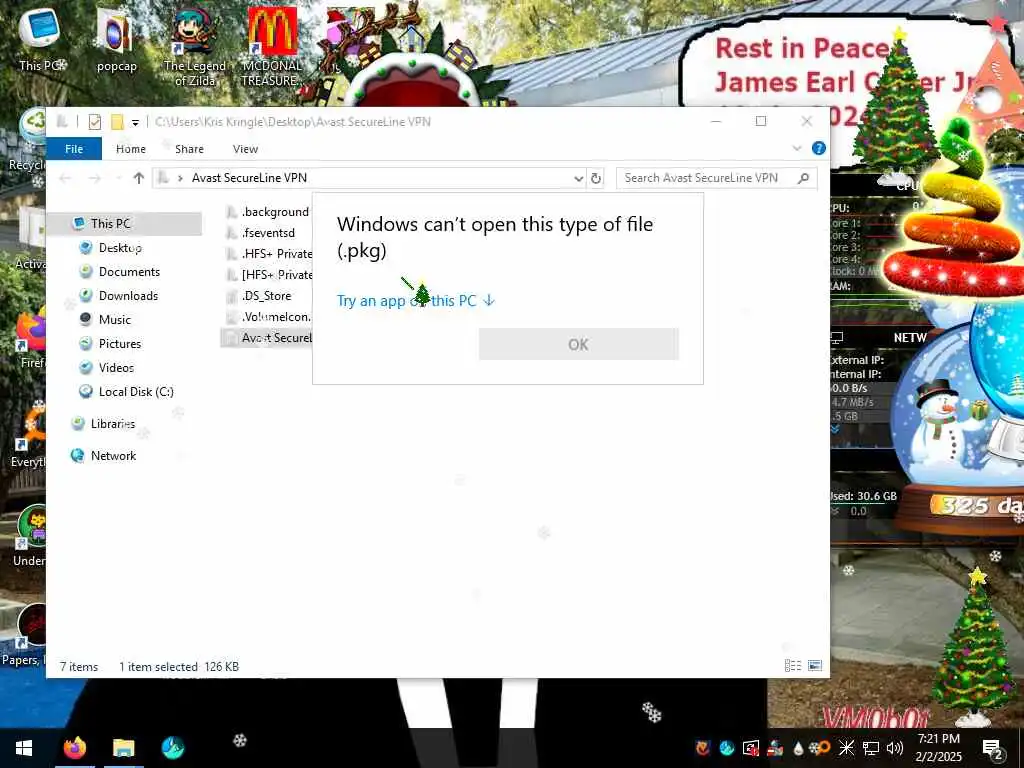This screenshot has width=1024, height=768.
Task: Go forward with the Explorer forward arrow
Action: pyautogui.click(x=95, y=178)
